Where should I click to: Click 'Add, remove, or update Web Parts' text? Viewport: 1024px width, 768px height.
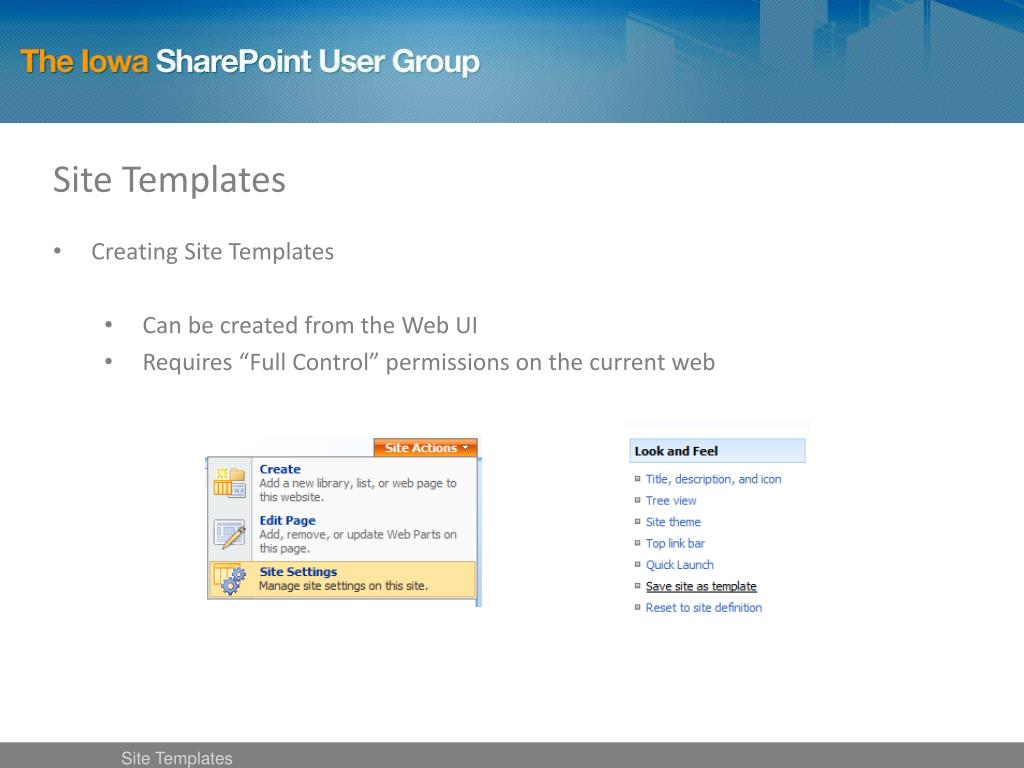click(x=358, y=541)
